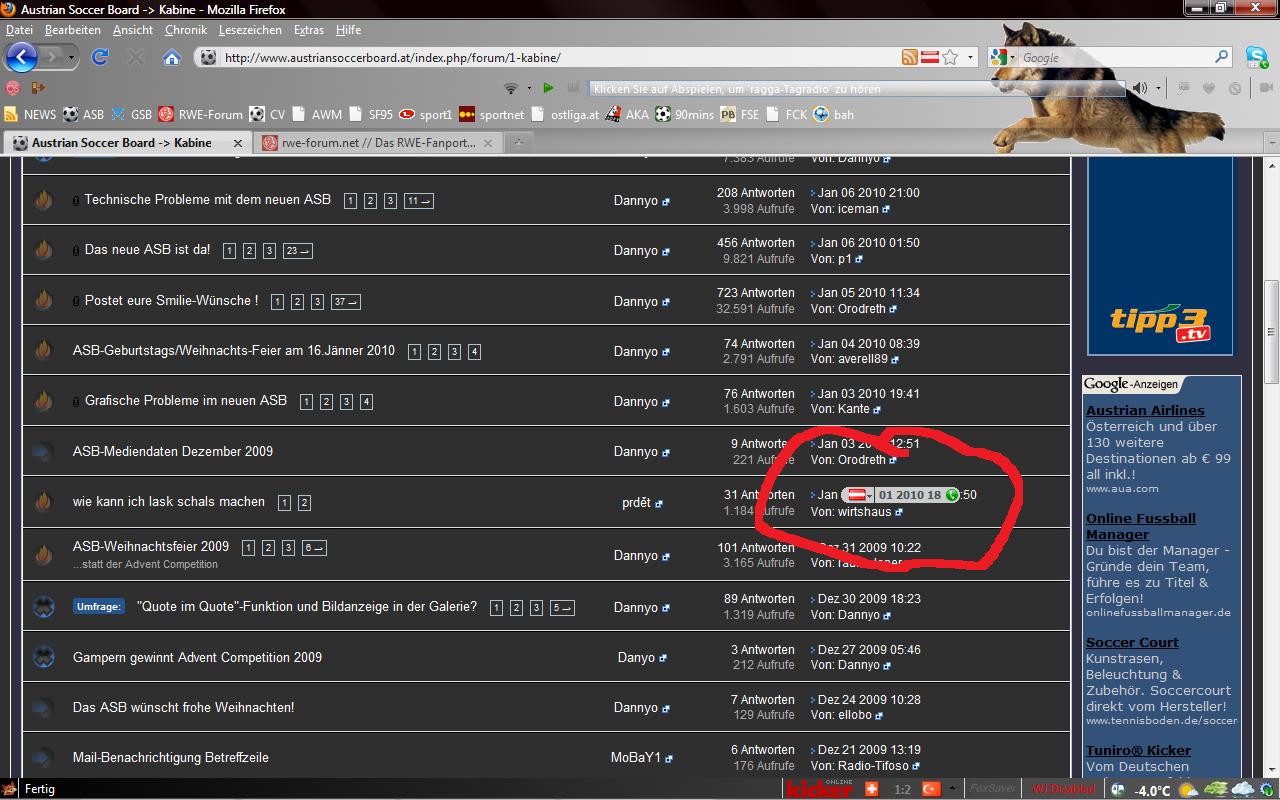Click the -4.0°C weather temperature in status bar
The height and width of the screenshot is (800, 1280).
pos(1153,790)
